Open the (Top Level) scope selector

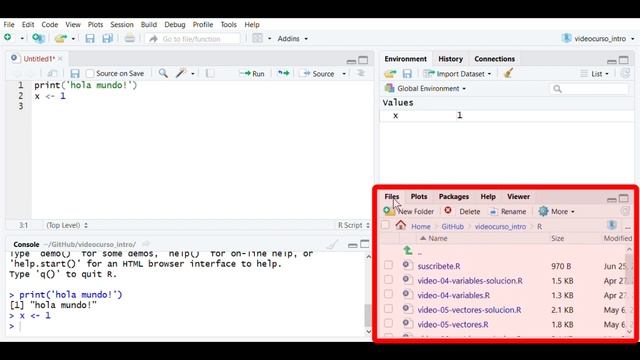coord(67,225)
